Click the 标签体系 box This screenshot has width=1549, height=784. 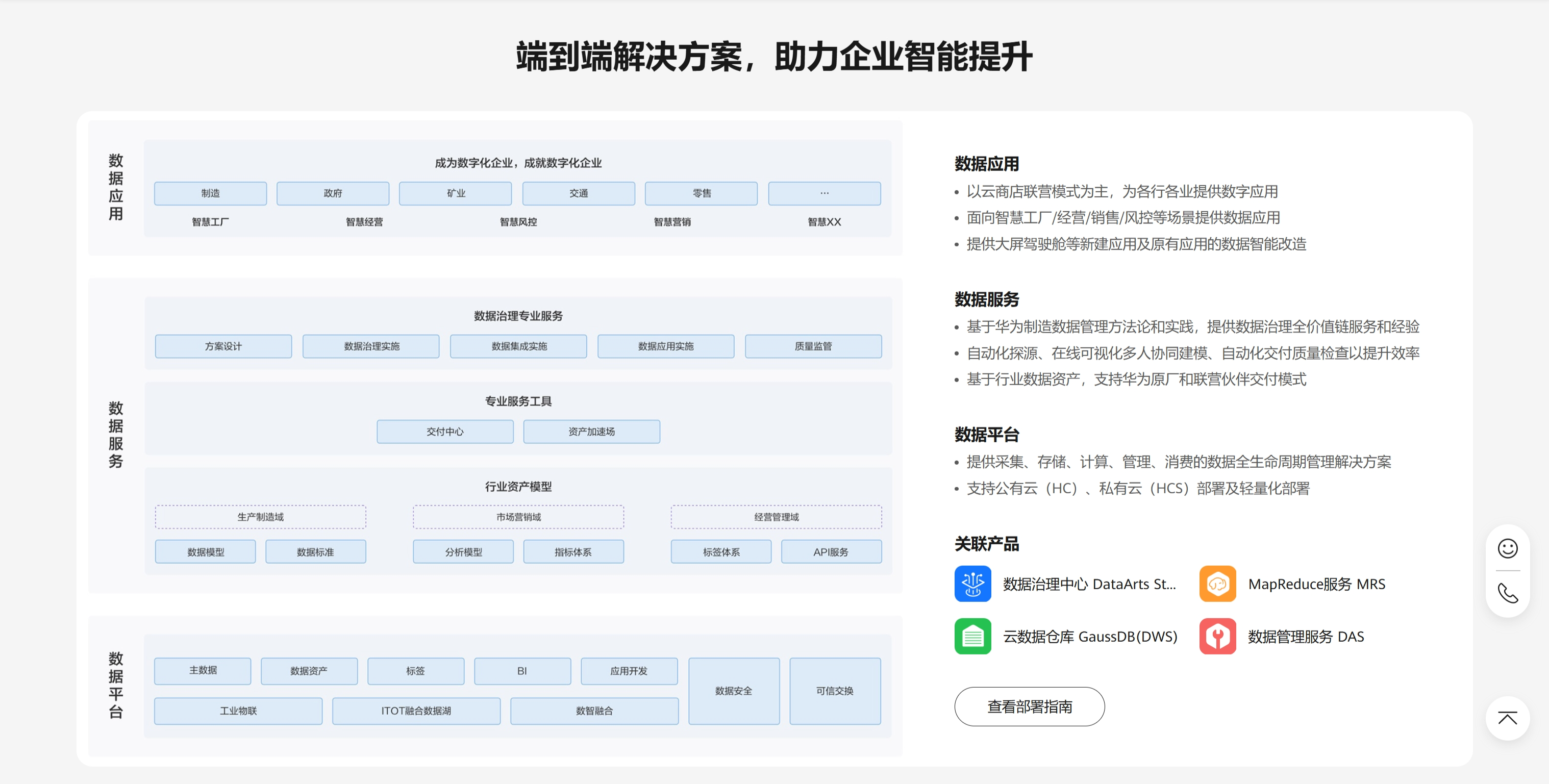pos(721,552)
